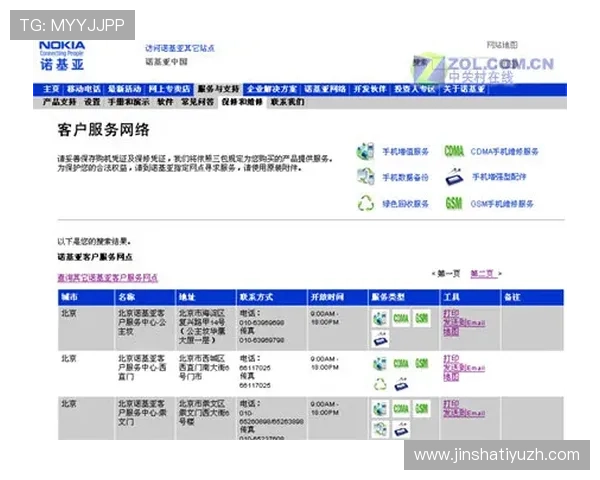Click the 客户服务网络 page heading
Viewport: 600px width, 480px height.
103,130
